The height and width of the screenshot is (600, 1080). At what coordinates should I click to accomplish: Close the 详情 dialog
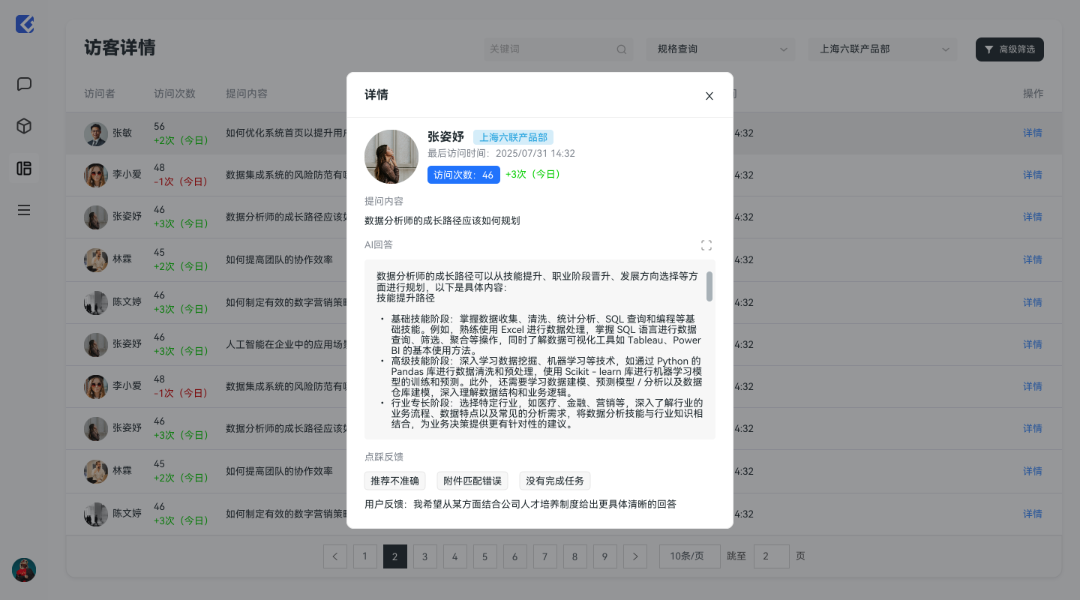(709, 96)
